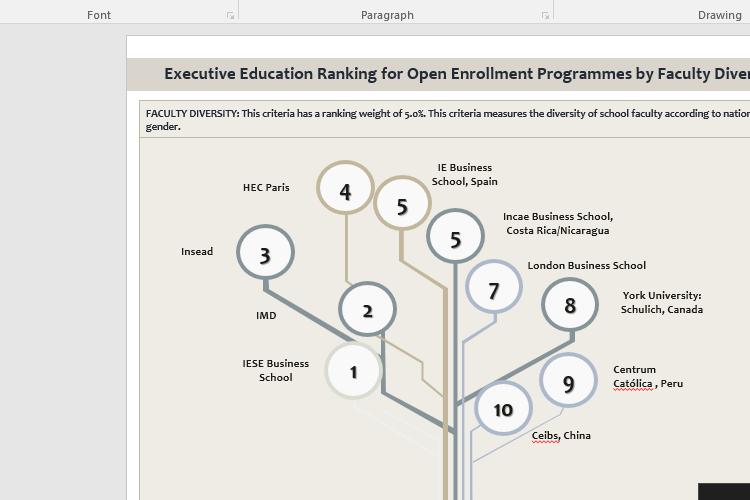Click the IESE Business School label

click(x=276, y=370)
